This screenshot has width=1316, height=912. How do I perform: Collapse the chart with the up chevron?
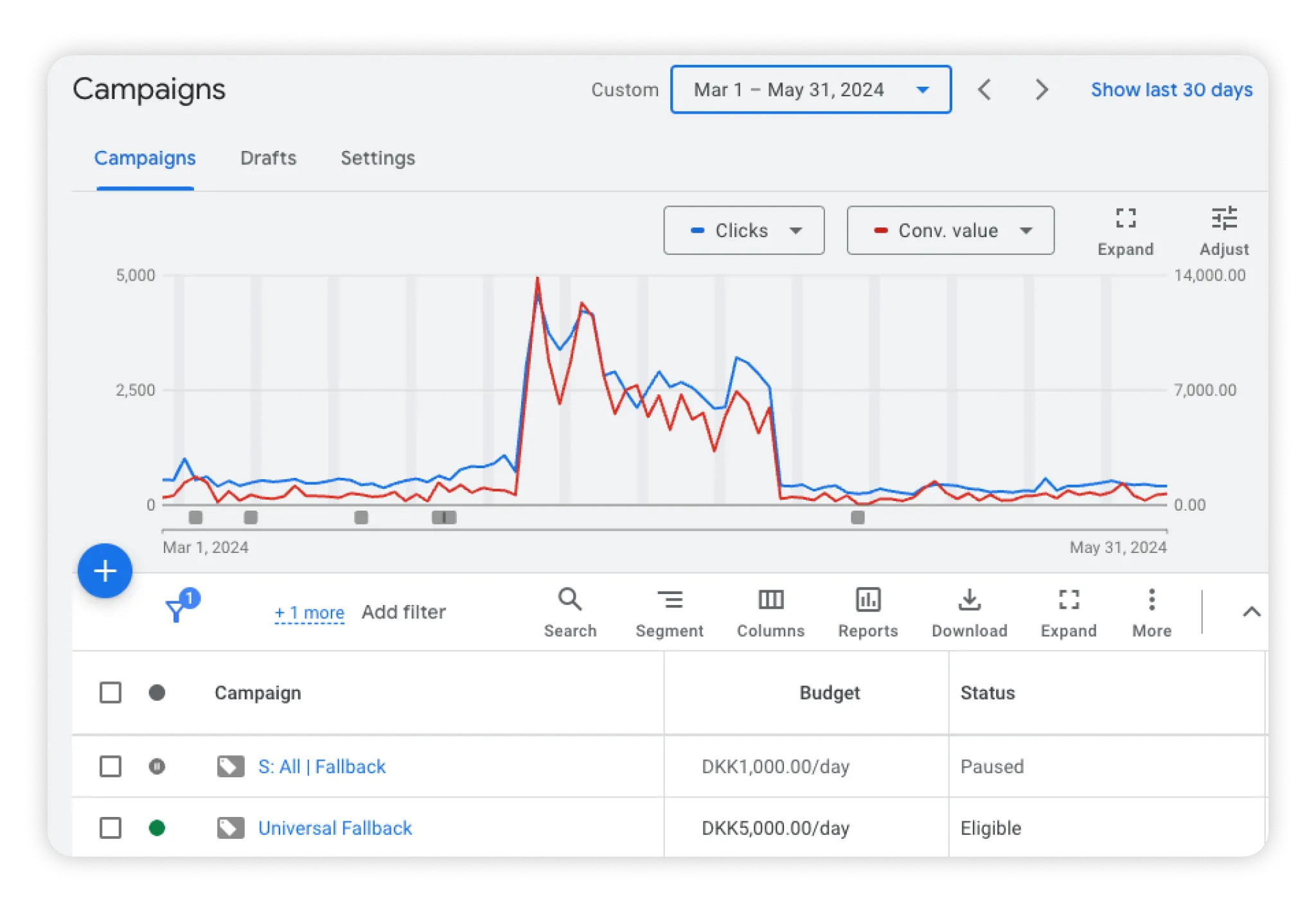click(x=1251, y=611)
